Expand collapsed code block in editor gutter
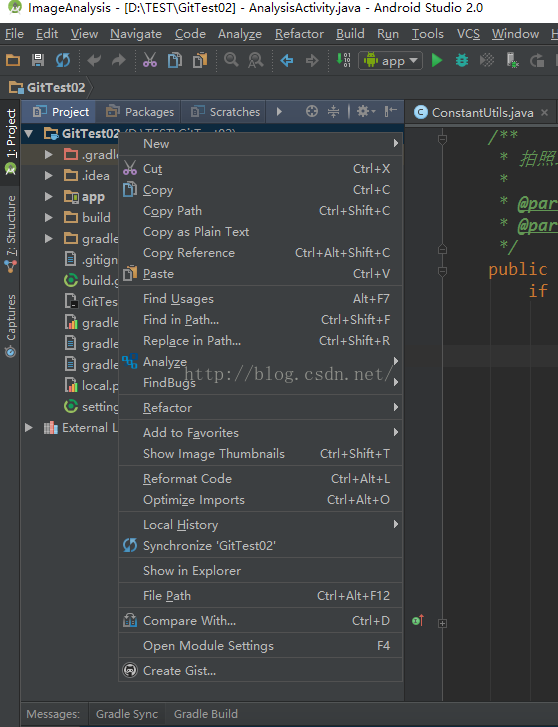The height and width of the screenshot is (727, 558). tap(443, 624)
